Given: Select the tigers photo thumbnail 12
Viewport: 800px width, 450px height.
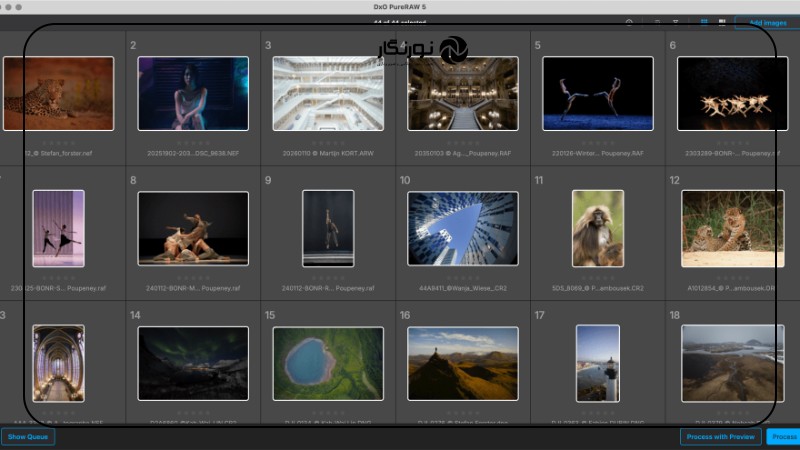Looking at the screenshot, I should point(732,228).
